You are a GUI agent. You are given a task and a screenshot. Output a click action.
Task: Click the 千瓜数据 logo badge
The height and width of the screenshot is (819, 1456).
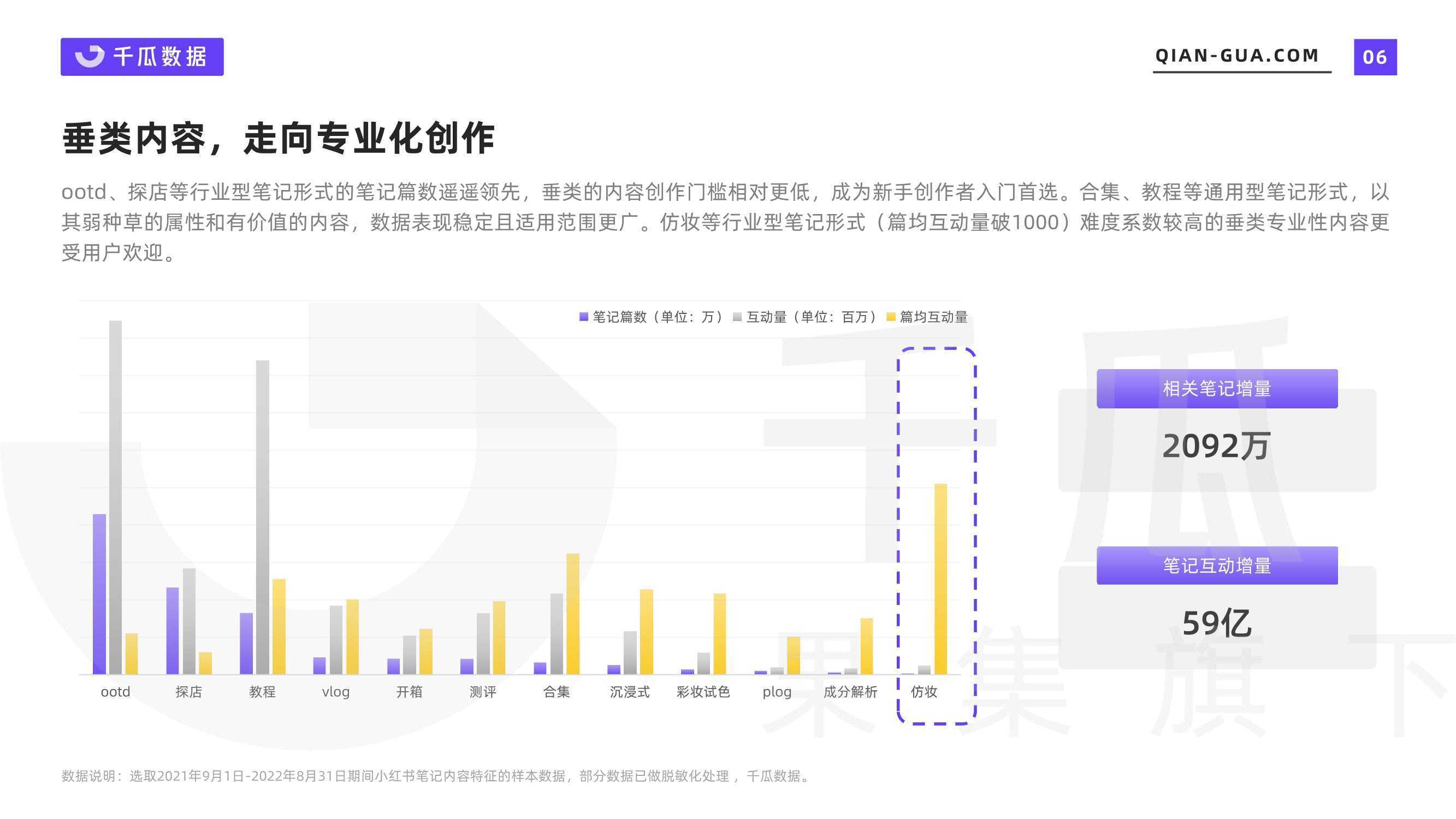(142, 57)
